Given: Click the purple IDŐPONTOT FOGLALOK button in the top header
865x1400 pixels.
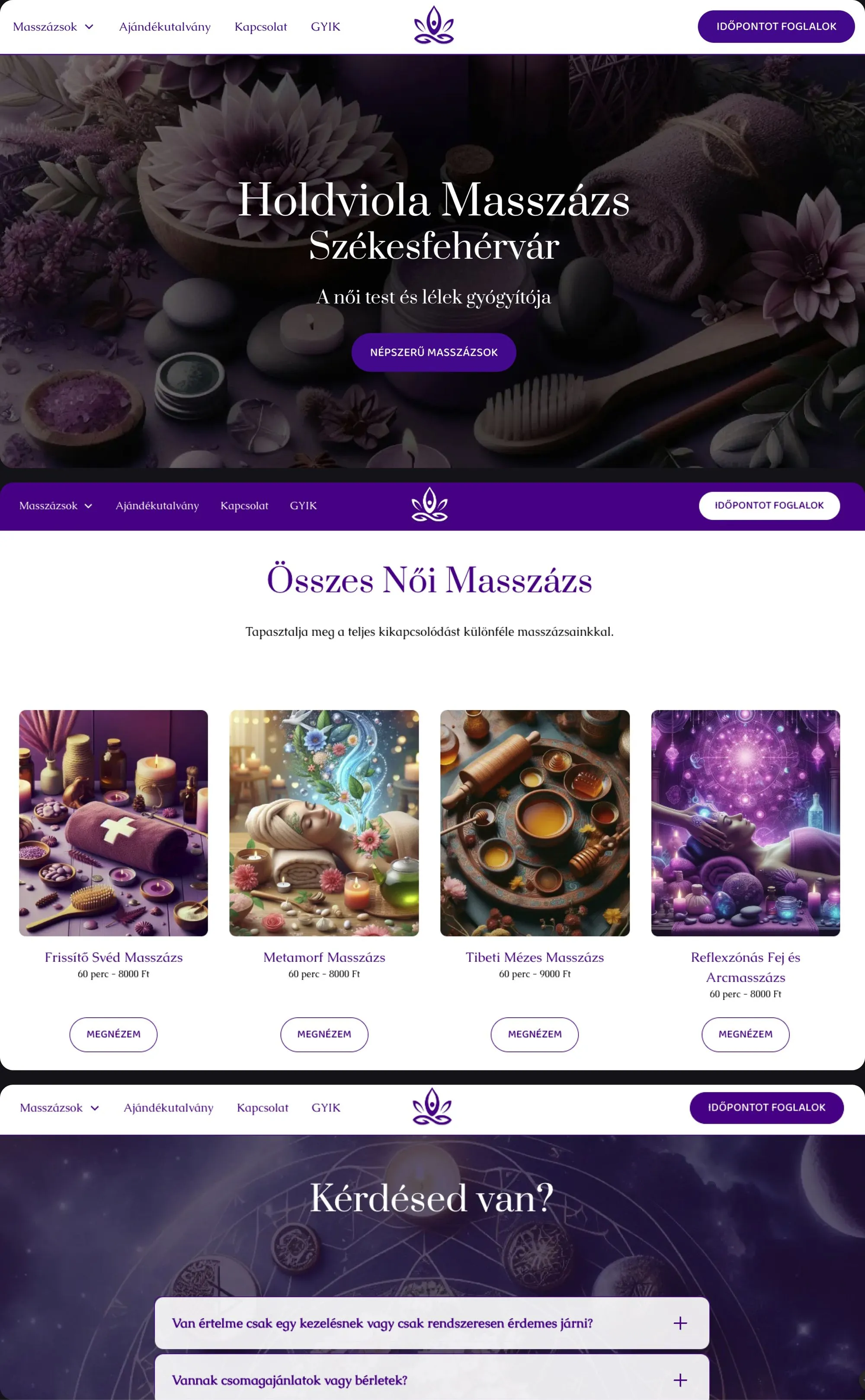Looking at the screenshot, I should tap(776, 26).
